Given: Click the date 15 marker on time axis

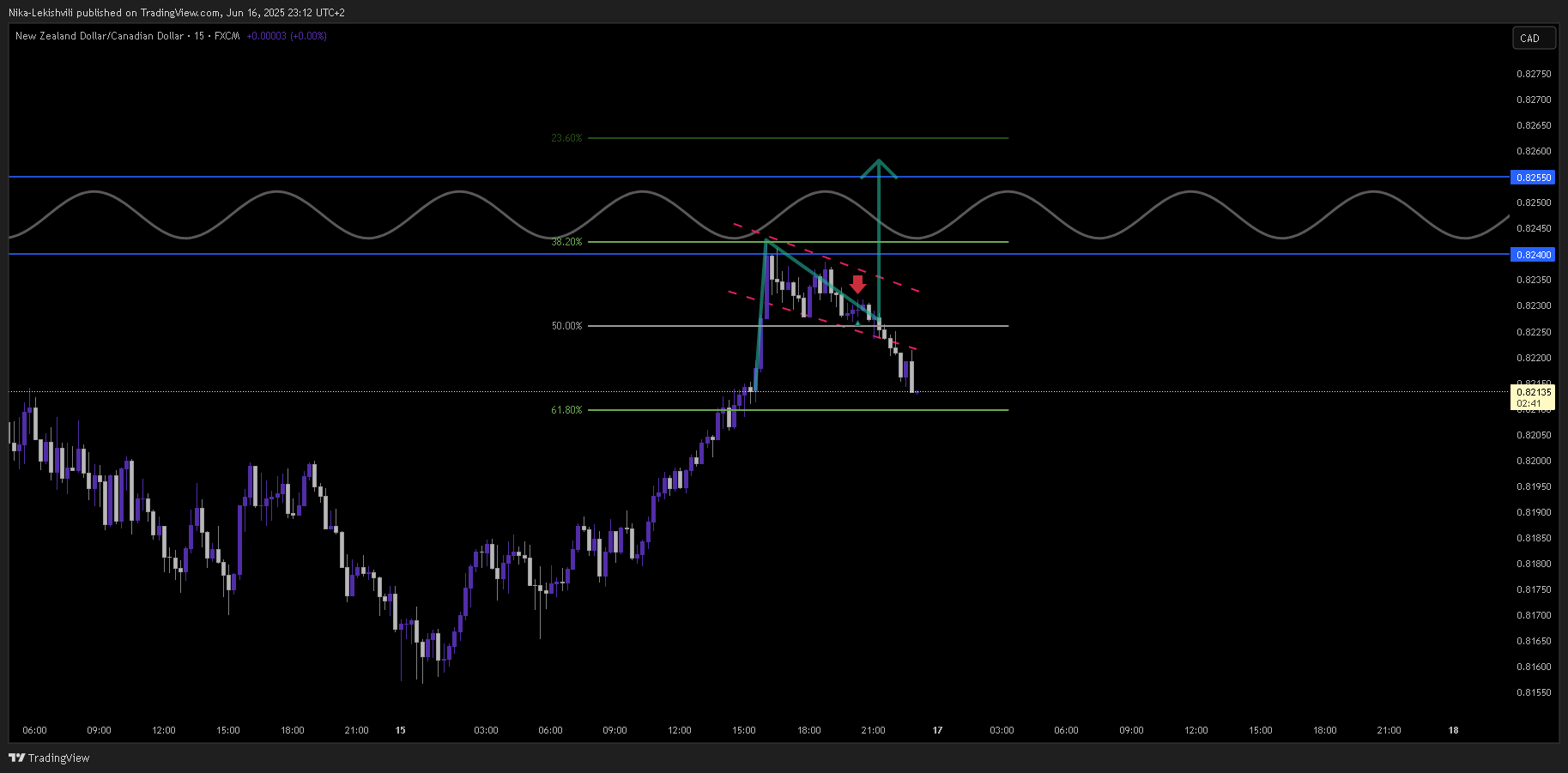Looking at the screenshot, I should [400, 730].
